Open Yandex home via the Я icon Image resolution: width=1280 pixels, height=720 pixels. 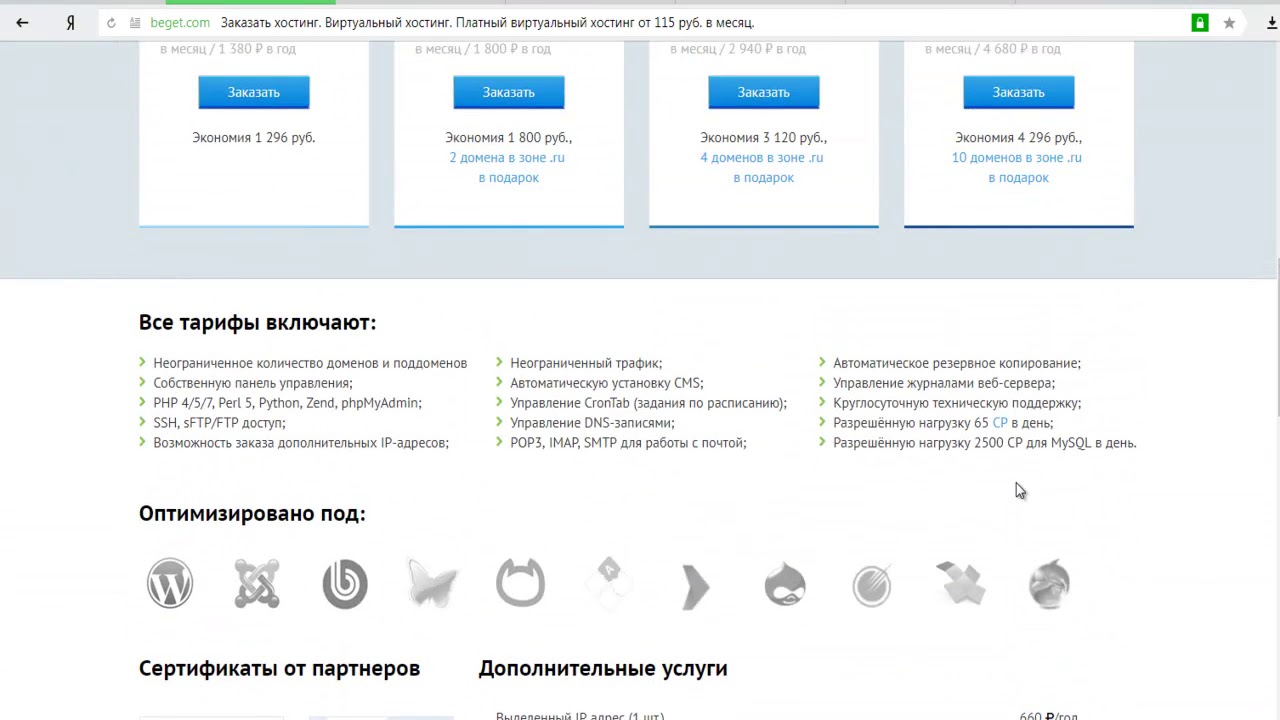click(x=70, y=23)
